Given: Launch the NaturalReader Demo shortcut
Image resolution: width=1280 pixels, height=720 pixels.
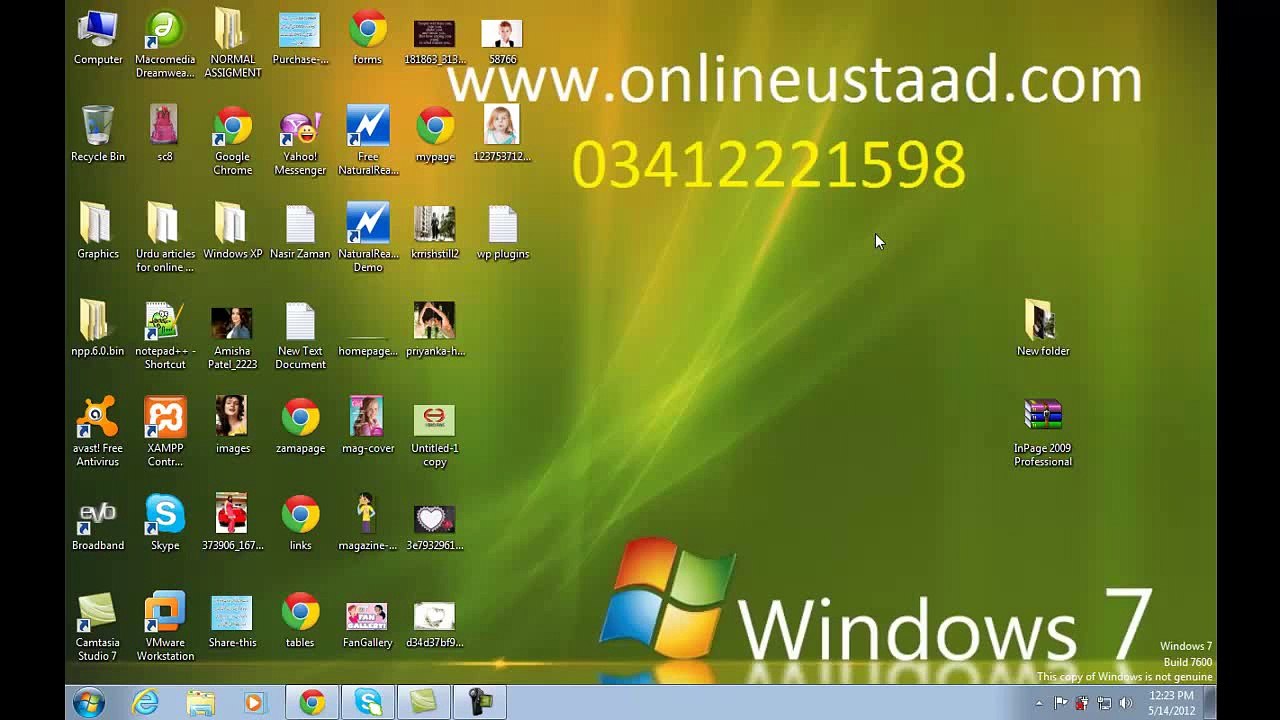Looking at the screenshot, I should (x=368, y=238).
